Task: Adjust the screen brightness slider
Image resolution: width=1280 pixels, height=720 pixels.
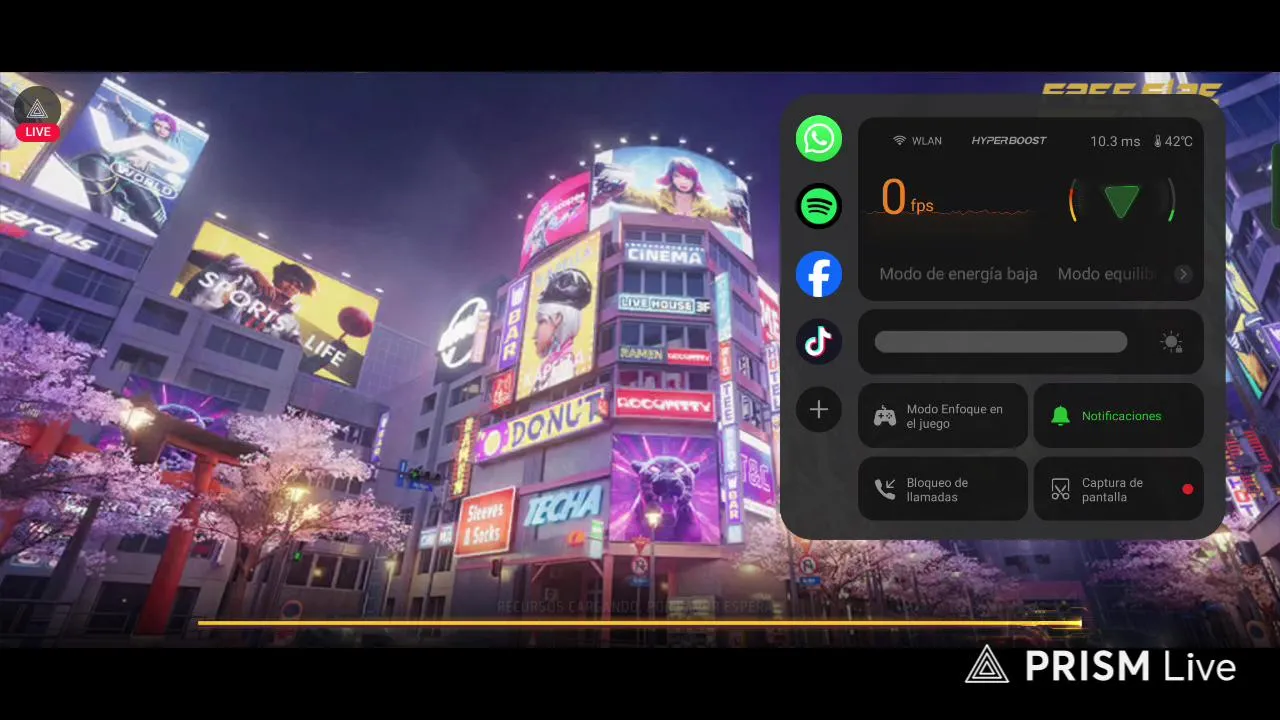Action: (x=1001, y=342)
